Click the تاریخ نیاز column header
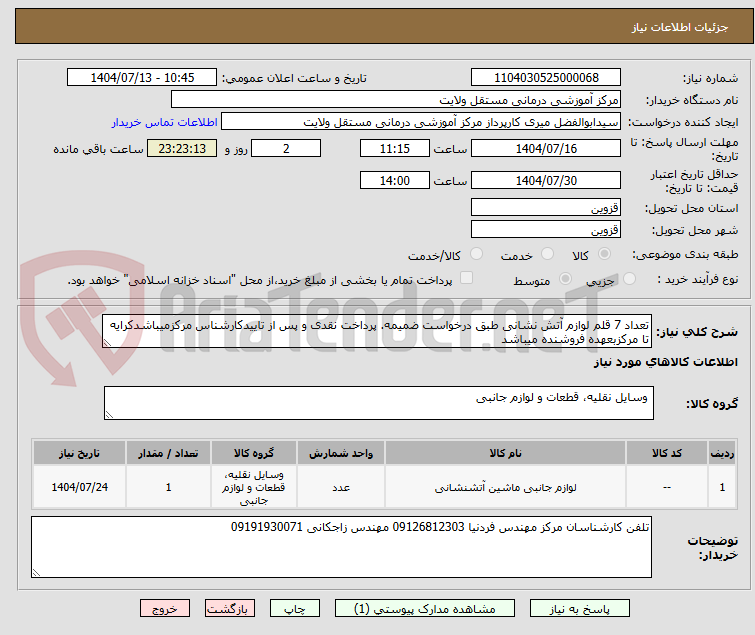This screenshot has width=755, height=635. pyautogui.click(x=79, y=453)
